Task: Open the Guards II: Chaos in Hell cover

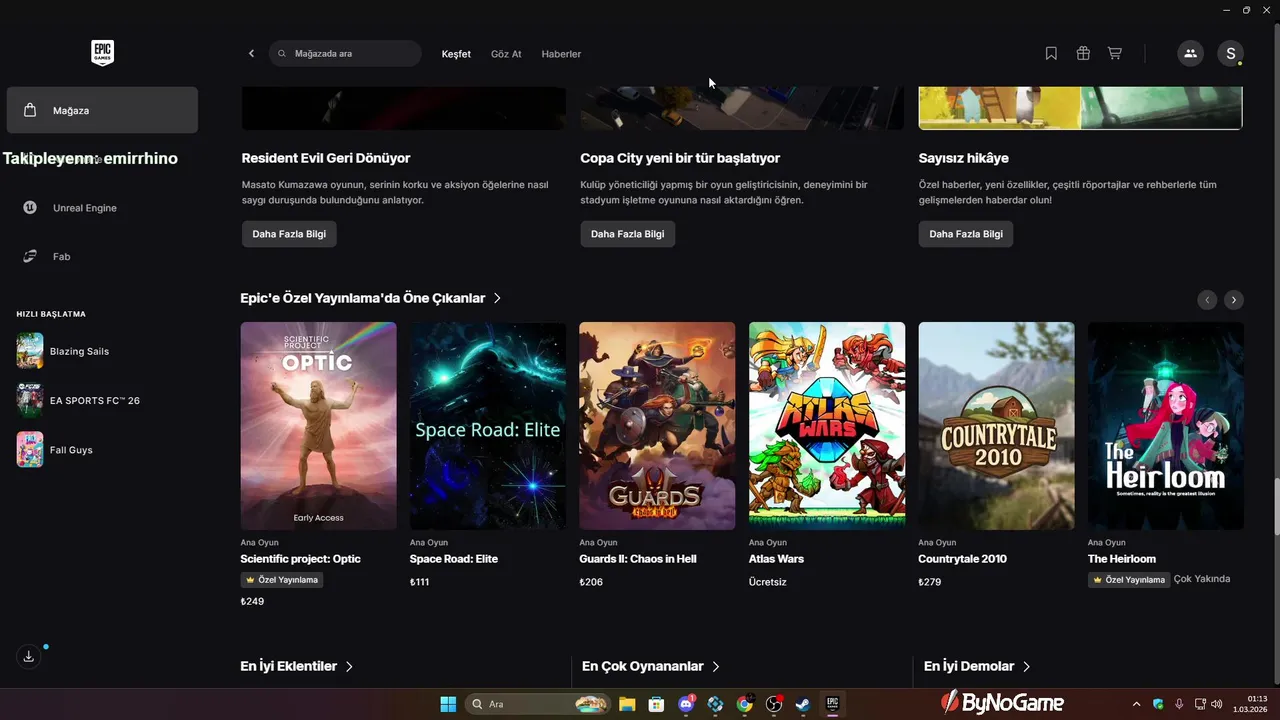Action: pyautogui.click(x=657, y=426)
